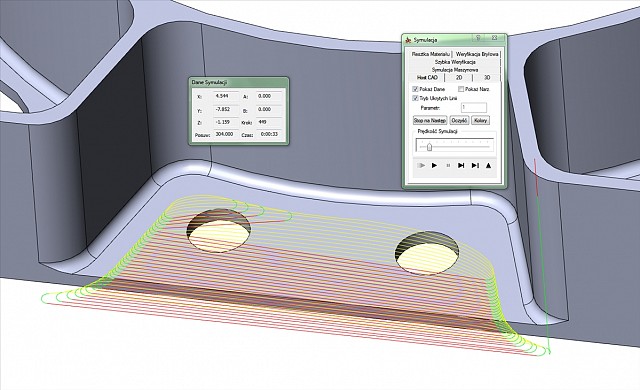Adjust the Prędkość Symulacji slider handle
Screen dimensions: 640x390
coord(429,147)
